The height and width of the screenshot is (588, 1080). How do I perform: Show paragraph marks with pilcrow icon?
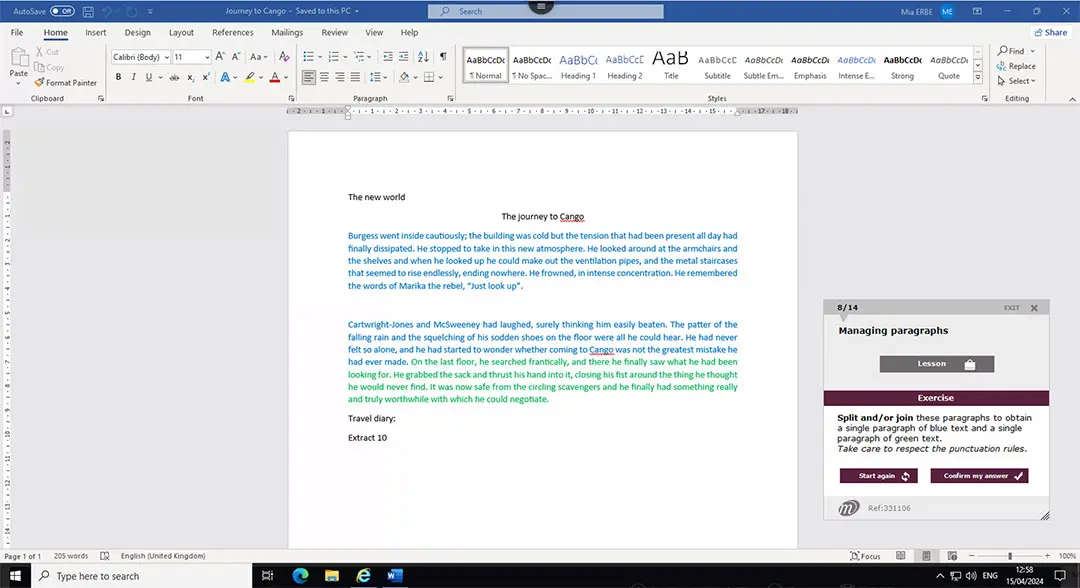click(442, 57)
